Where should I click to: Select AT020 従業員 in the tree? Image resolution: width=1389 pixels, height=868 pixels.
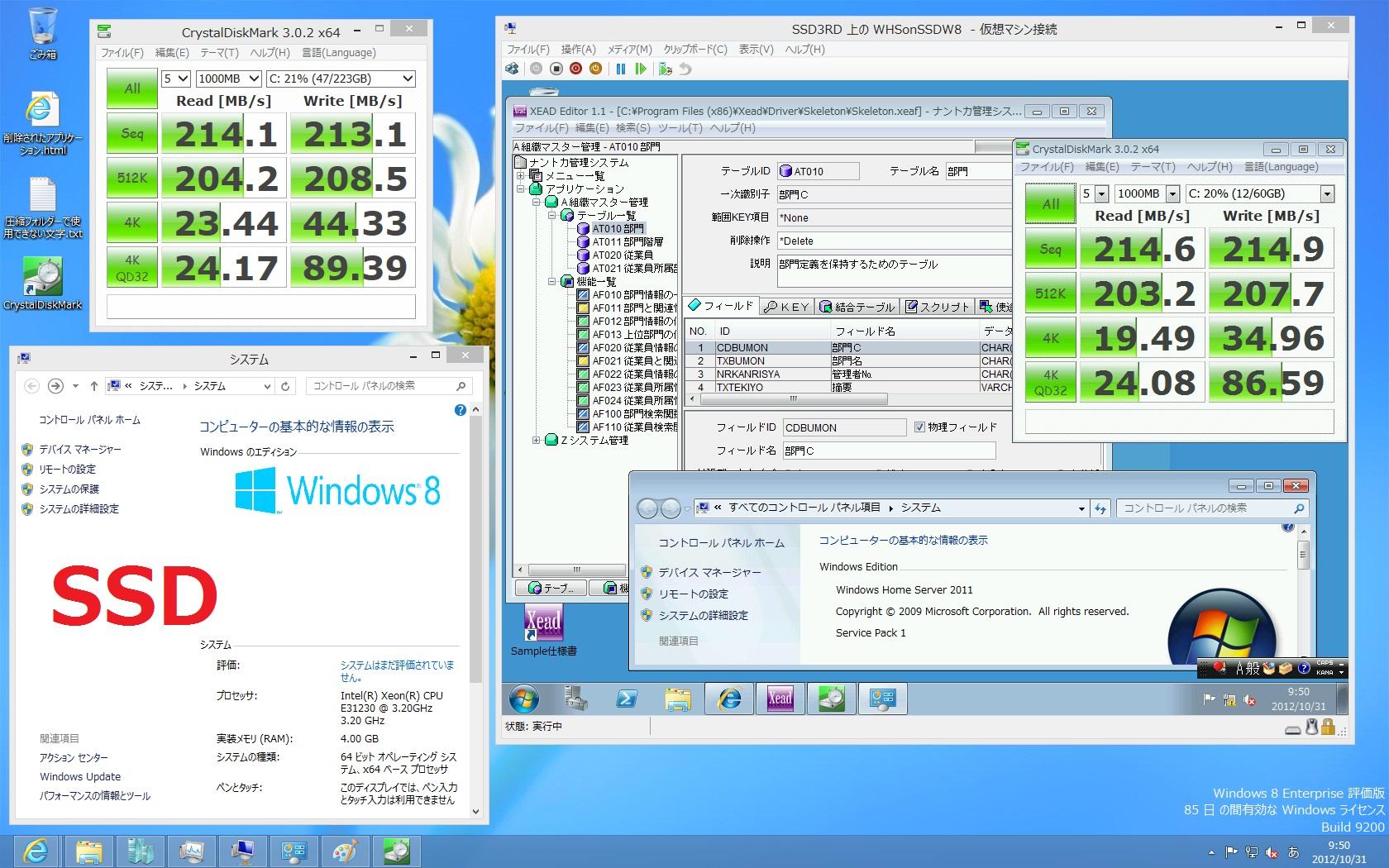(622, 255)
